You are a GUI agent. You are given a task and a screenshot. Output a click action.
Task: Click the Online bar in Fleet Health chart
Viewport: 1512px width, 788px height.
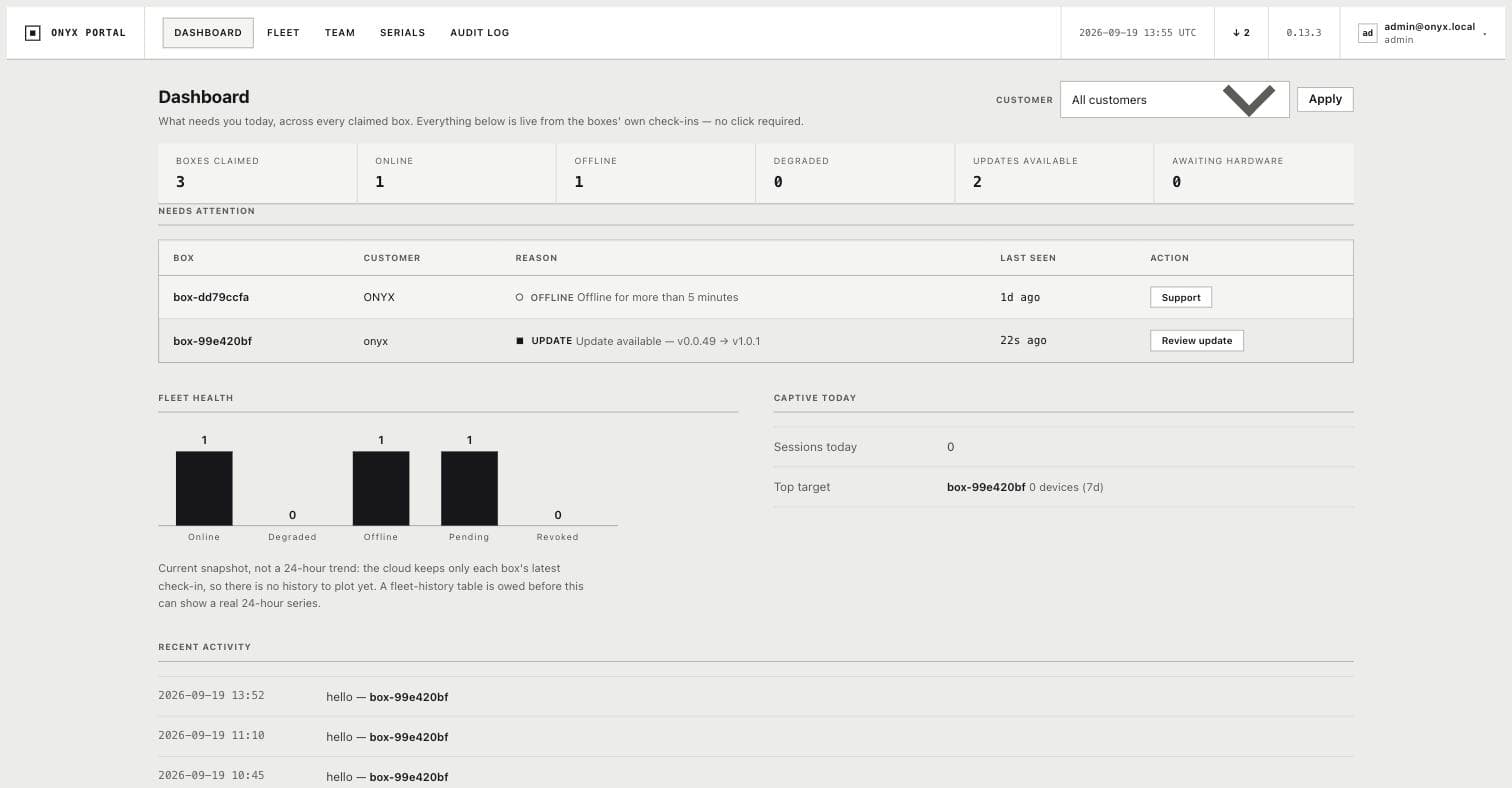204,488
